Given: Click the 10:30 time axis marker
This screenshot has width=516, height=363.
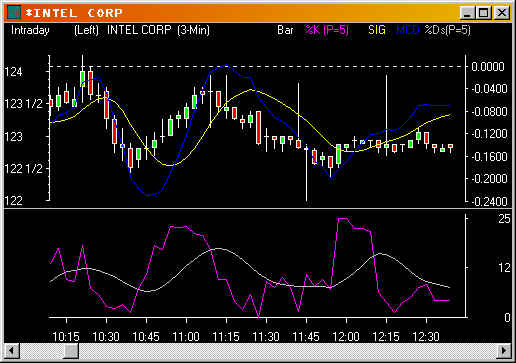Looking at the screenshot, I should 106,336.
